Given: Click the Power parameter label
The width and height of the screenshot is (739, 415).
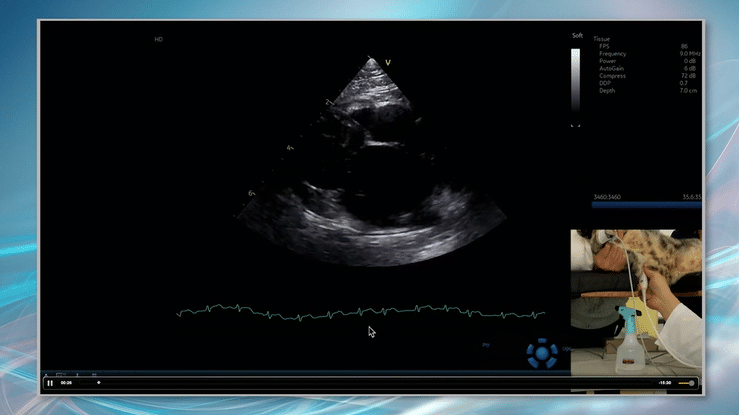Looking at the screenshot, I should click(x=608, y=61).
